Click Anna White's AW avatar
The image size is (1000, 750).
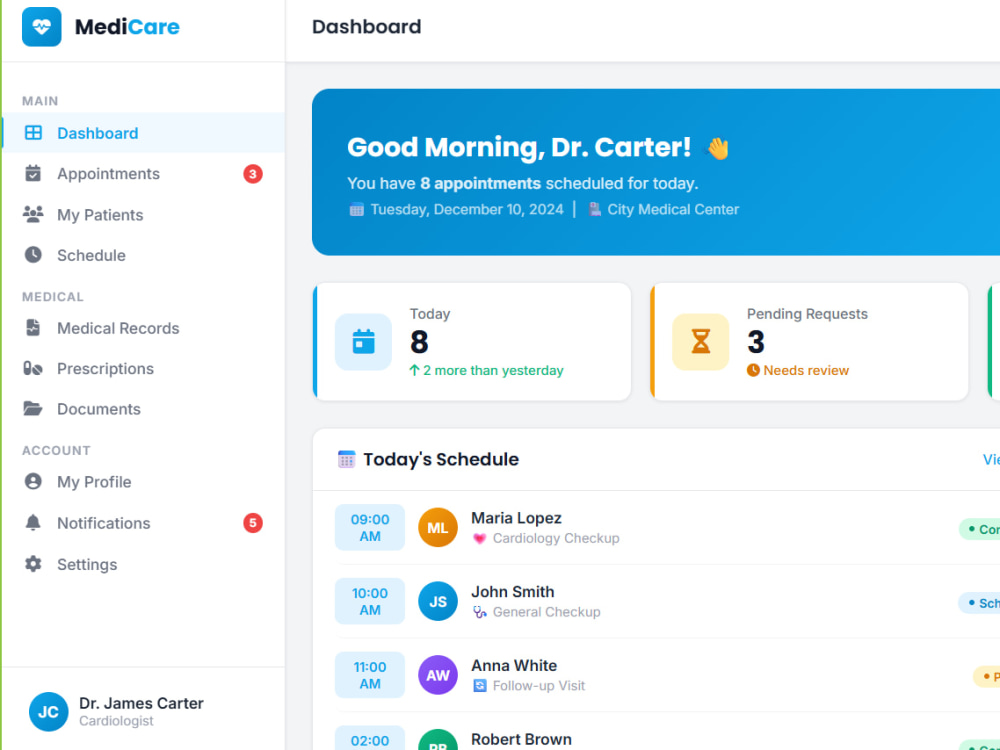tap(438, 675)
